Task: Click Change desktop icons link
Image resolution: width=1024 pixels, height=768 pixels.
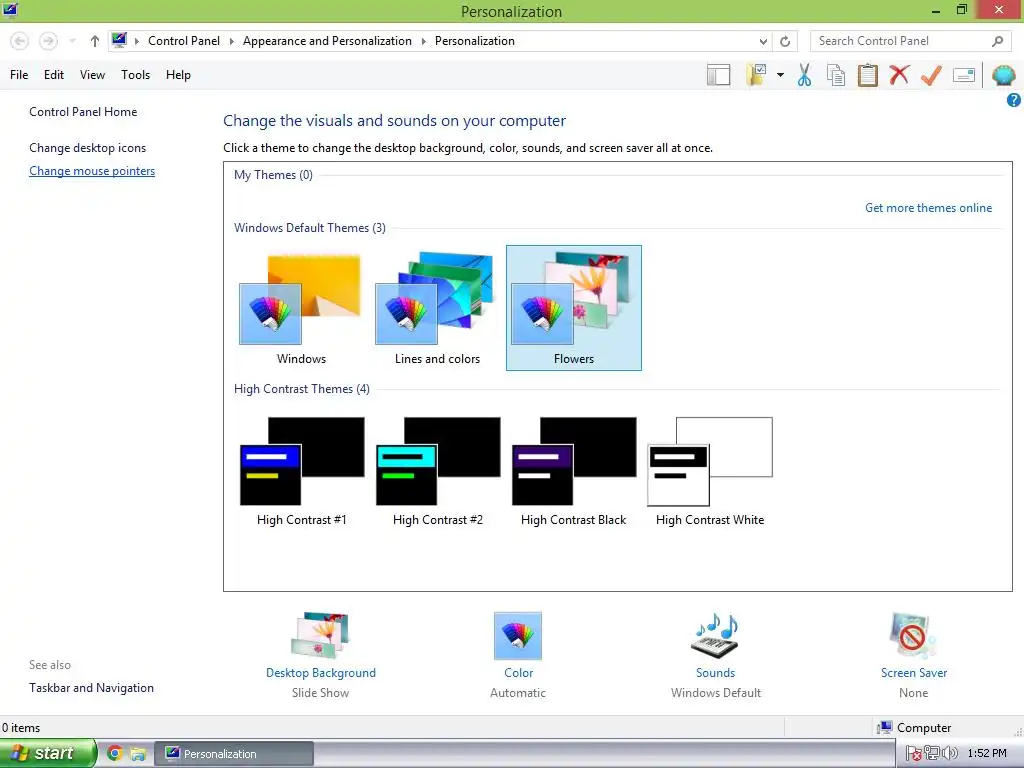Action: click(88, 148)
